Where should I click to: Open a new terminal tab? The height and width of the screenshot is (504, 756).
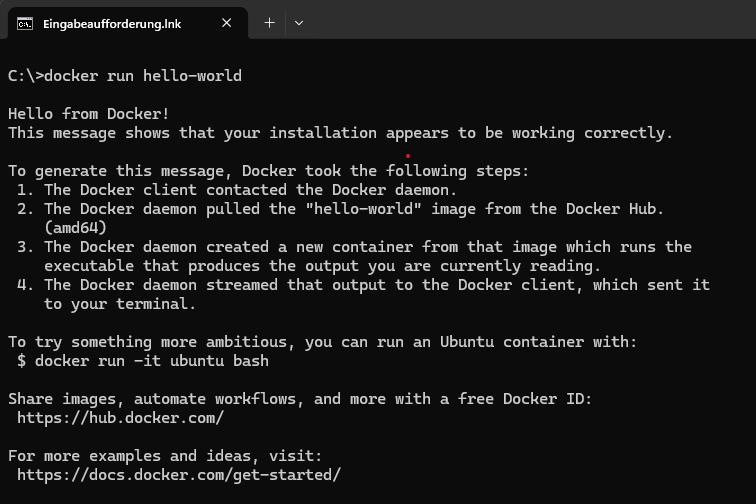click(270, 23)
